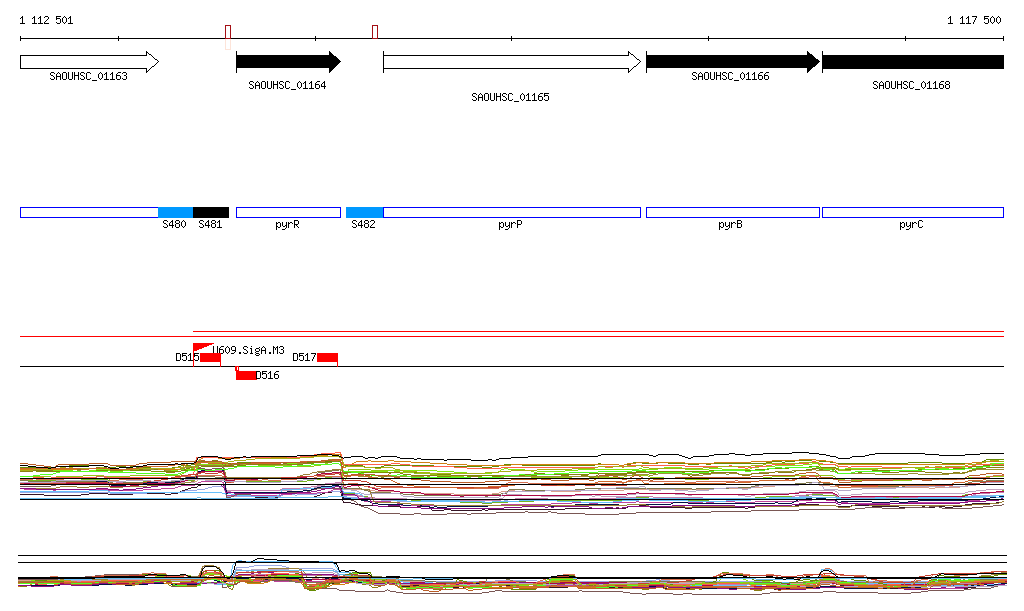1024x611 pixels.
Task: Click the U609.SigA.M3 promoter flag
Action: click(x=202, y=347)
